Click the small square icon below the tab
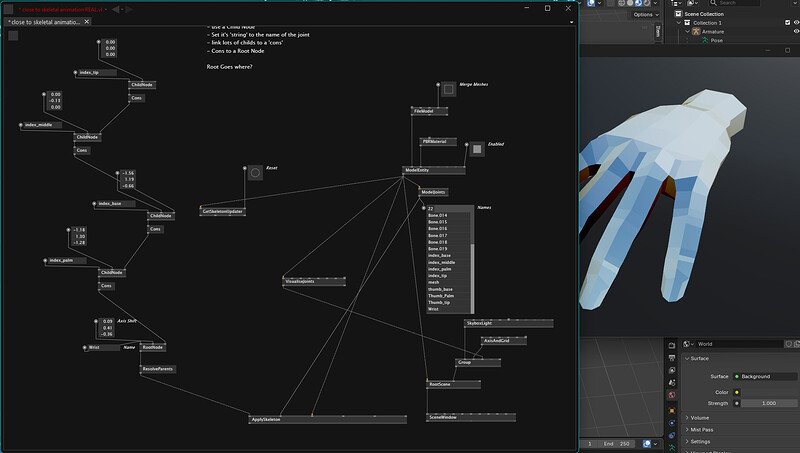800x453 pixels. click(13, 35)
